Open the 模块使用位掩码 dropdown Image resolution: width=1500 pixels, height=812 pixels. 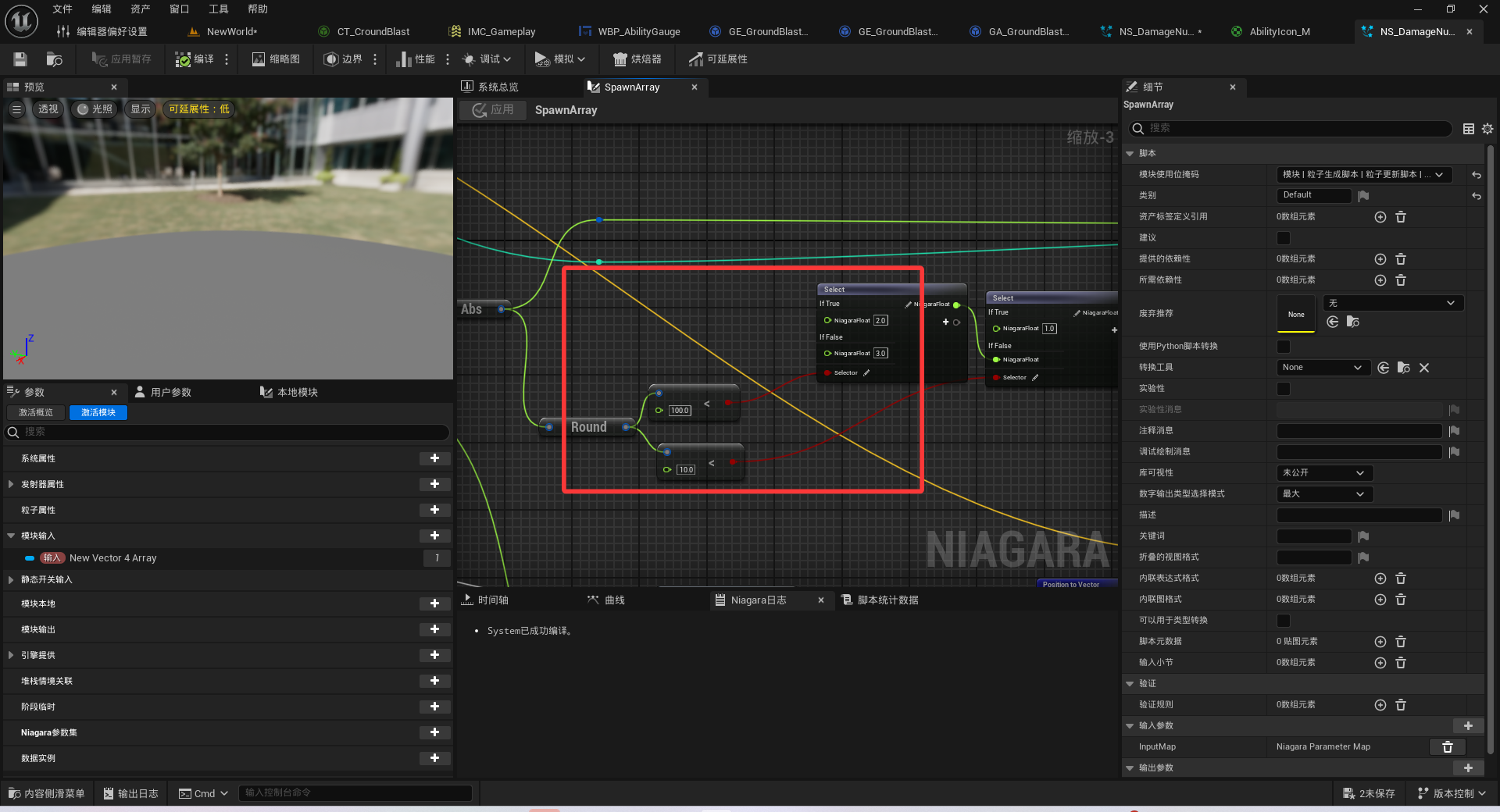point(1364,174)
